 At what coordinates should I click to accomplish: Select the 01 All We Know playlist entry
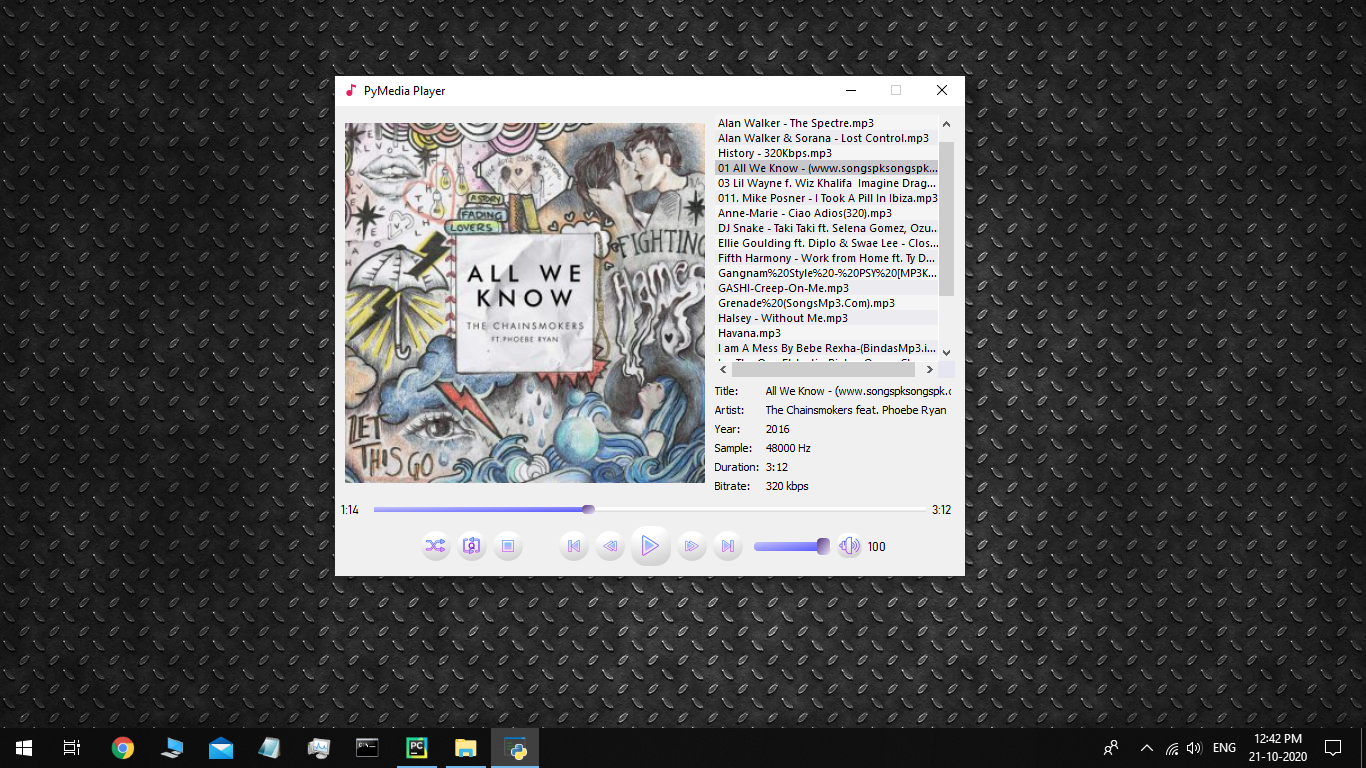[x=826, y=168]
